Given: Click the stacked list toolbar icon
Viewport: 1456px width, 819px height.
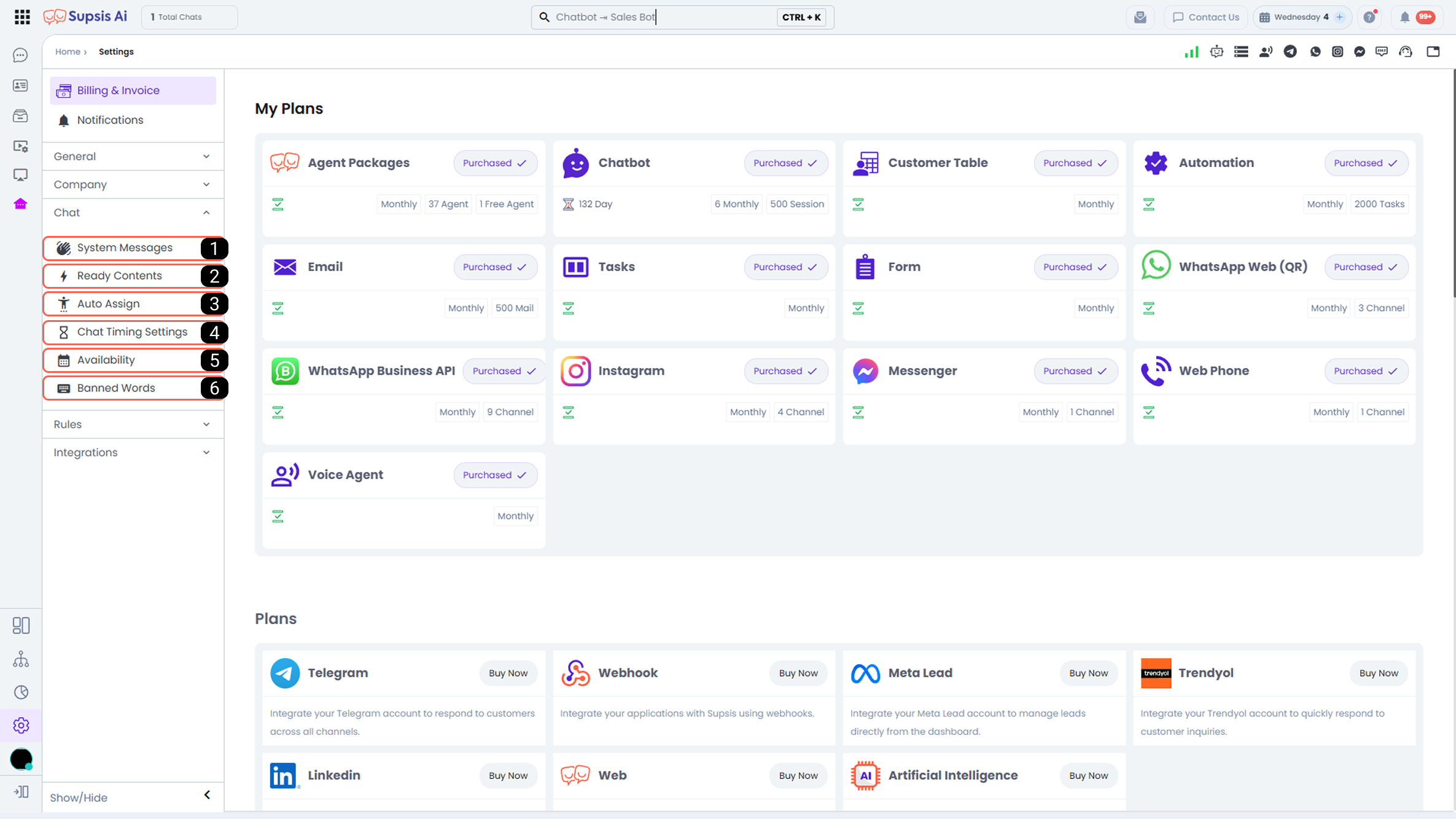Looking at the screenshot, I should pyautogui.click(x=1241, y=52).
